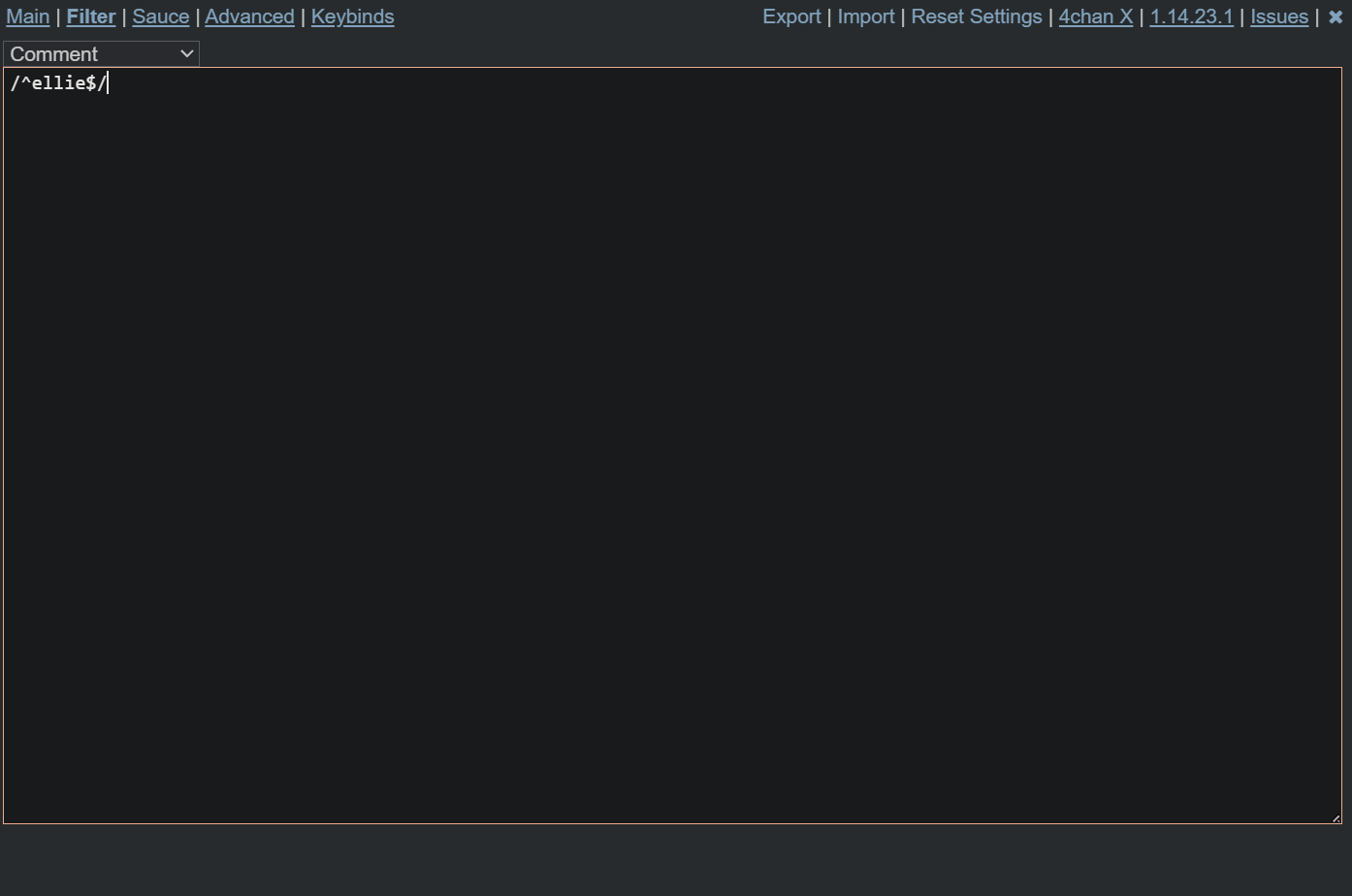Click inside the filter text area
Viewport: 1352px width, 896px height.
(673, 446)
